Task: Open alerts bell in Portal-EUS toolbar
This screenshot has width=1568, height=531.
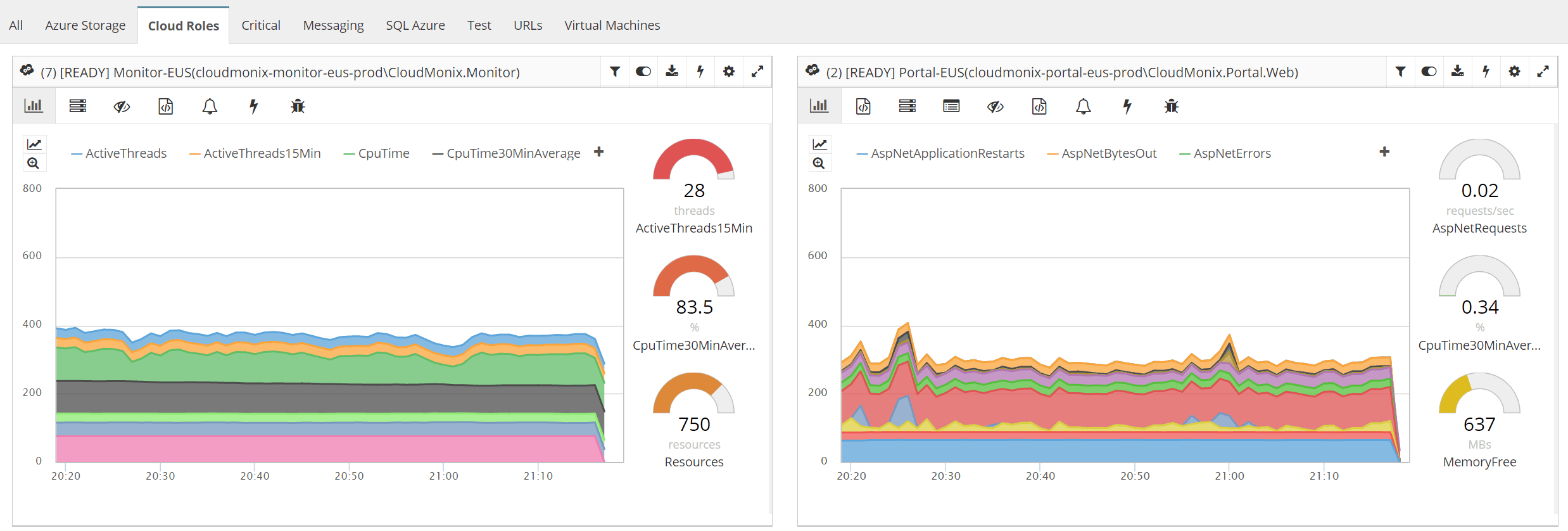Action: [x=1084, y=106]
